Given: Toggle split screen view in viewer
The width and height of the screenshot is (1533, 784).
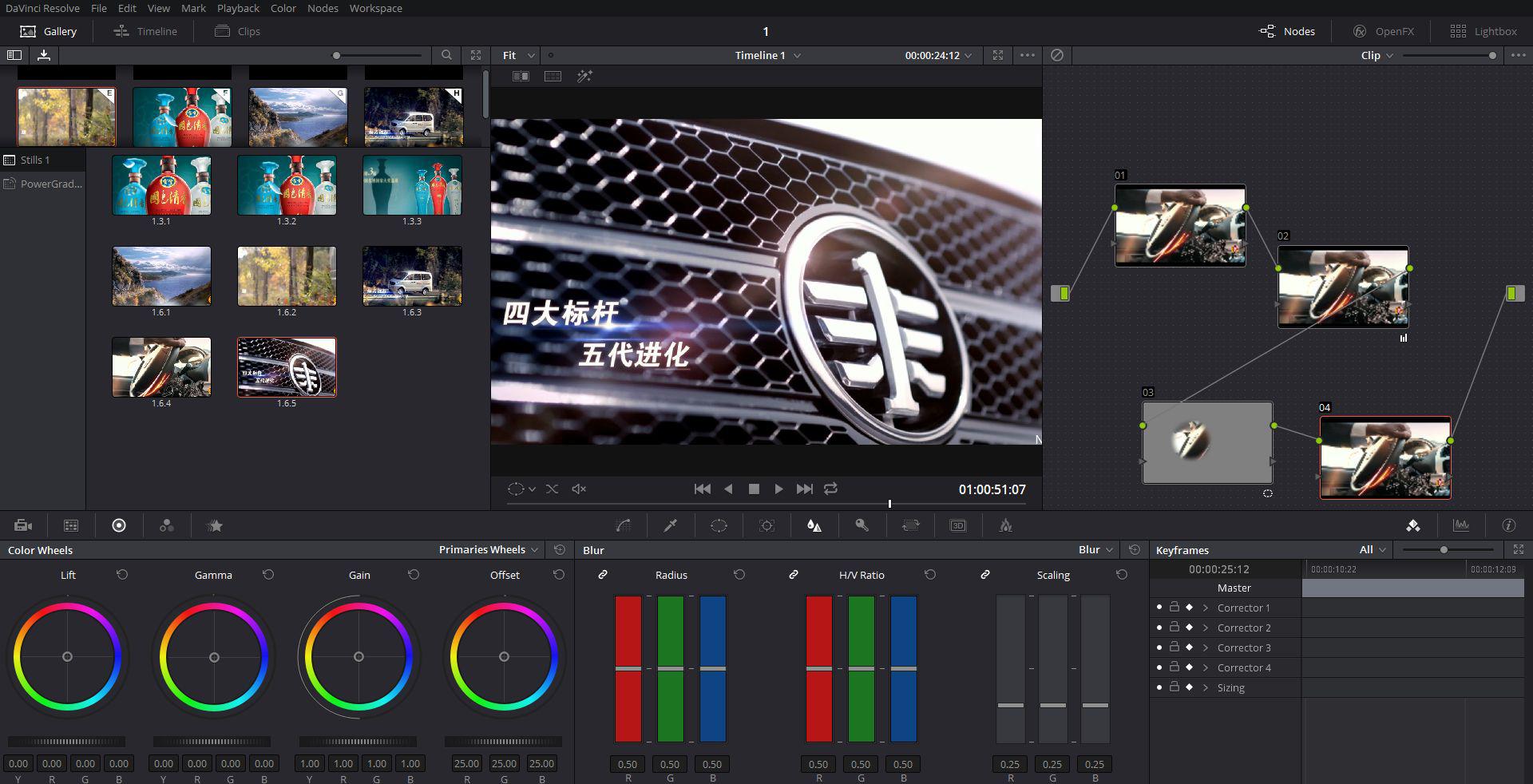Looking at the screenshot, I should coord(553,76).
